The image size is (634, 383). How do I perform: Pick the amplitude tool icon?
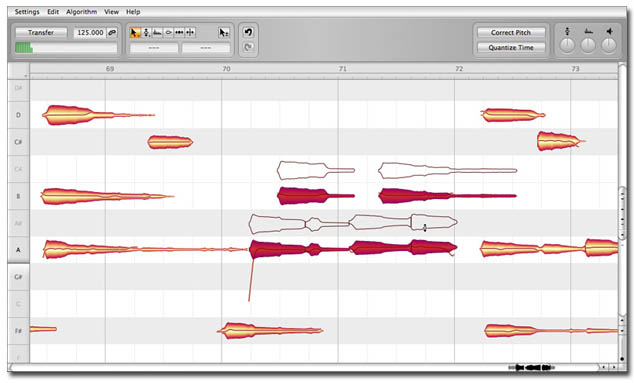point(169,32)
